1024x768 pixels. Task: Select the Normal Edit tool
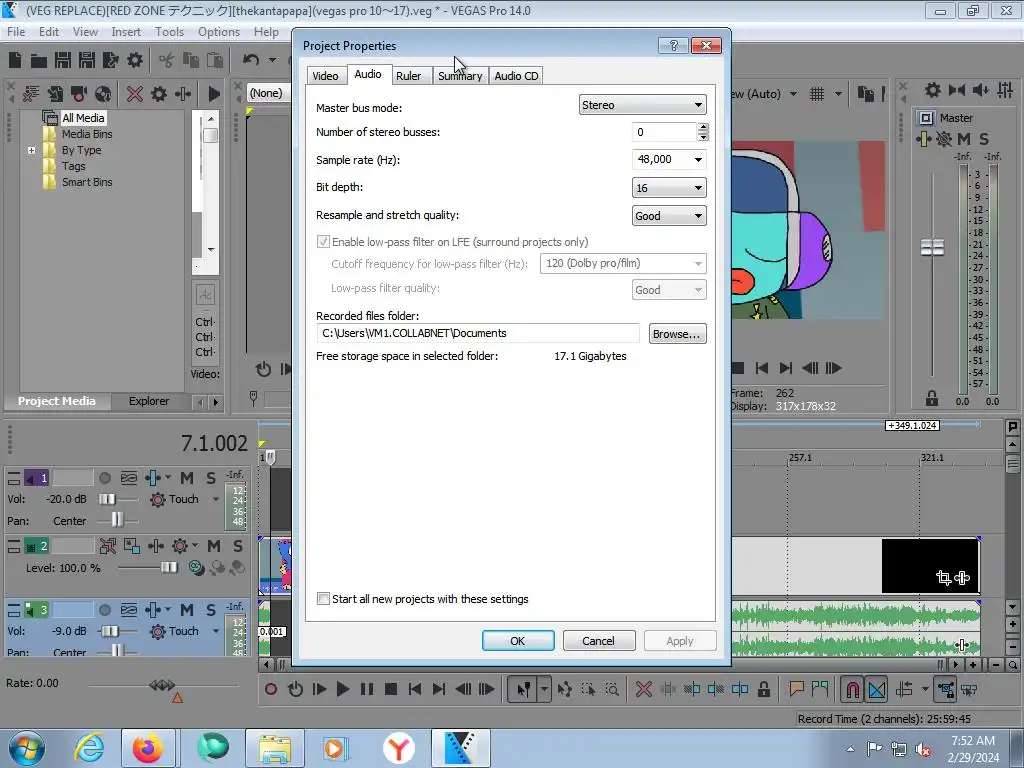point(524,689)
